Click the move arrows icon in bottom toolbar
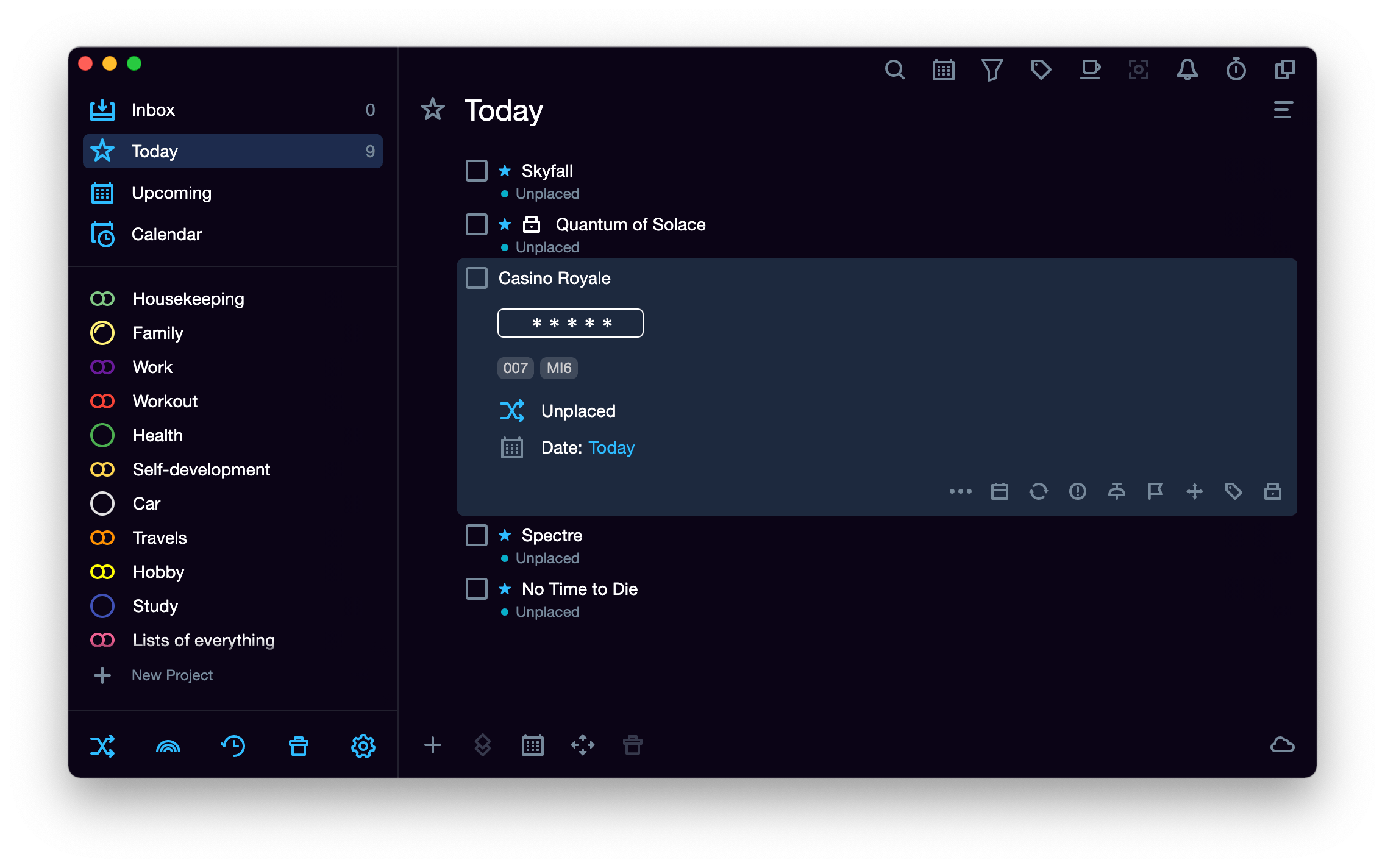Screen dimensions: 1385x868 point(583,745)
